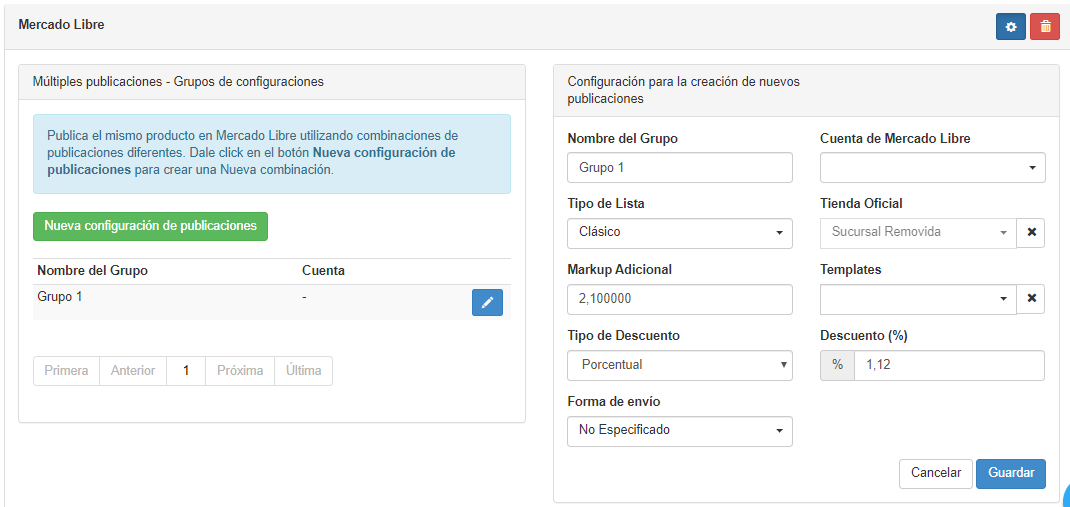Expand the Forma de envío dropdown
This screenshot has width=1070, height=507.
[680, 431]
